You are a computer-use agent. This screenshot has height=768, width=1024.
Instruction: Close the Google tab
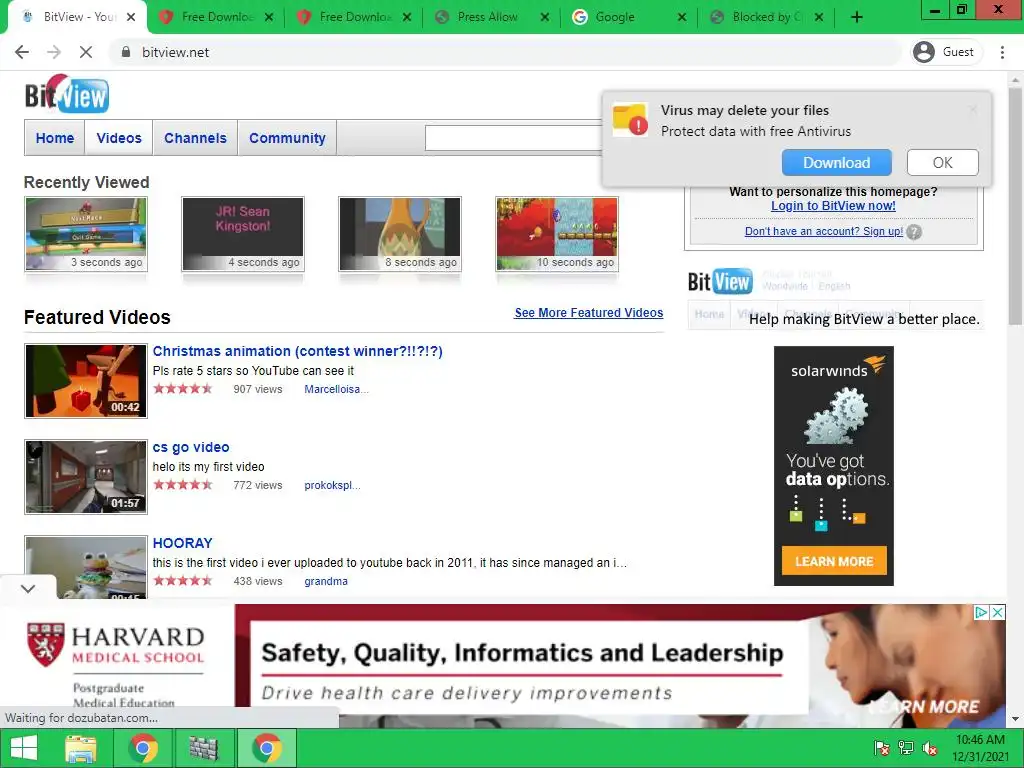point(682,18)
